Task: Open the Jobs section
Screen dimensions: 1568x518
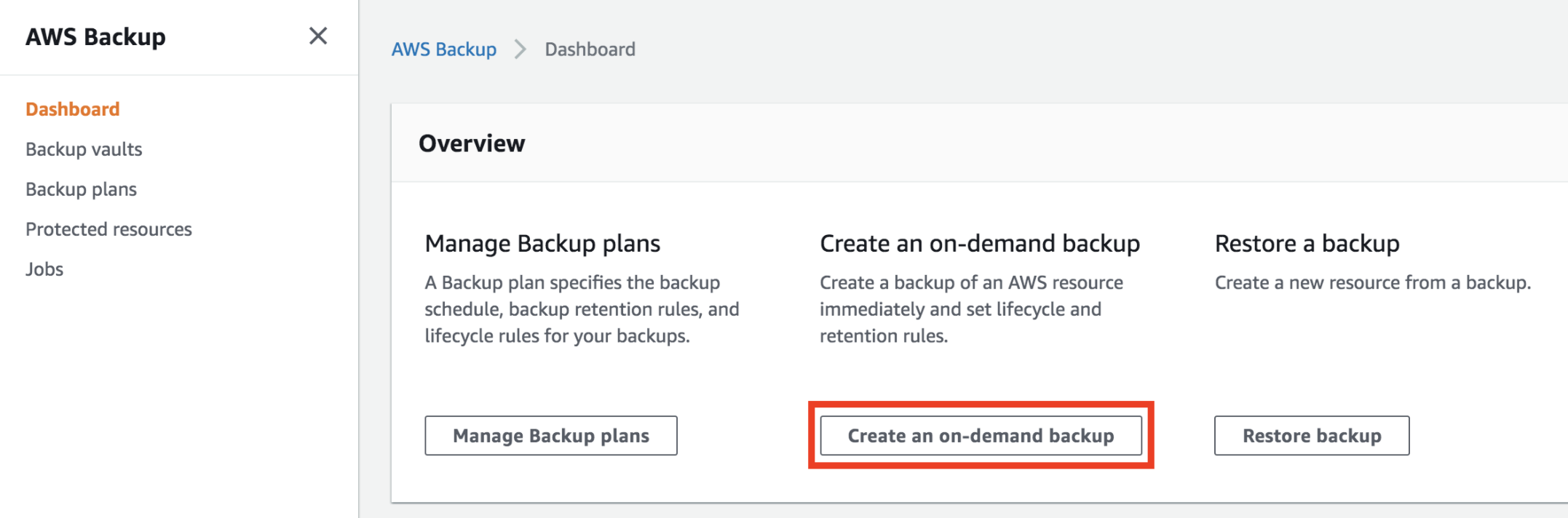Action: 44,269
